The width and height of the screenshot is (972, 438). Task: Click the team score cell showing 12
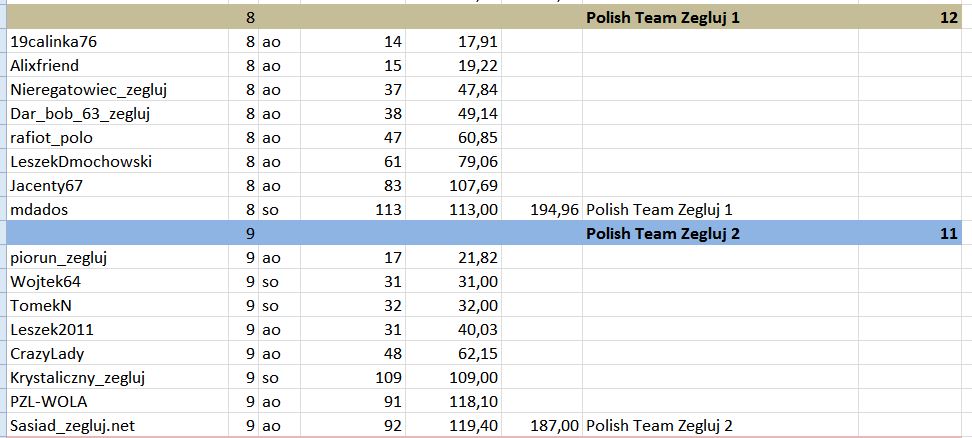point(910,18)
